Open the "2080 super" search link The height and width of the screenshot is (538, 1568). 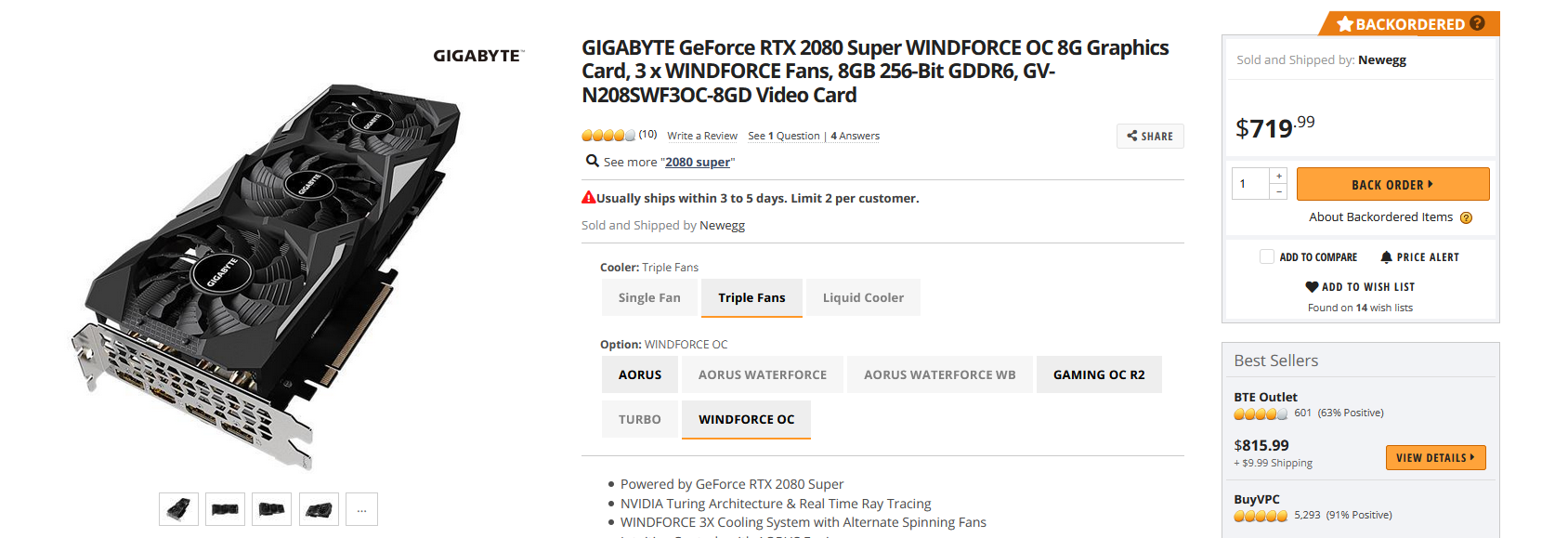click(698, 162)
